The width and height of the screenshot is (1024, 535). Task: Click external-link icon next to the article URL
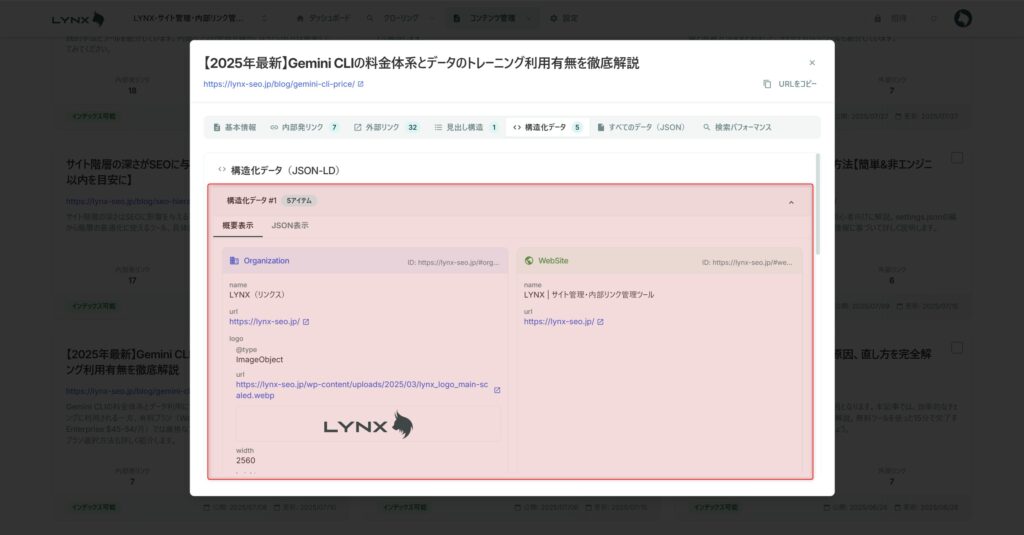pyautogui.click(x=361, y=84)
